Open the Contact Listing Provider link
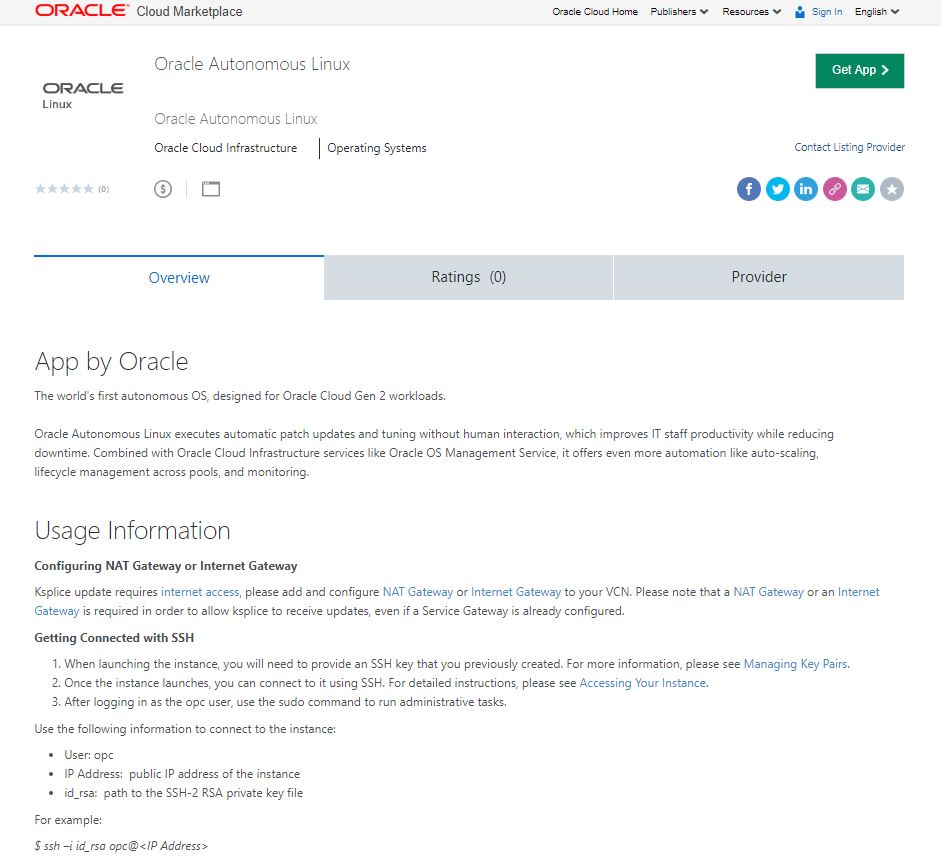 (x=849, y=147)
